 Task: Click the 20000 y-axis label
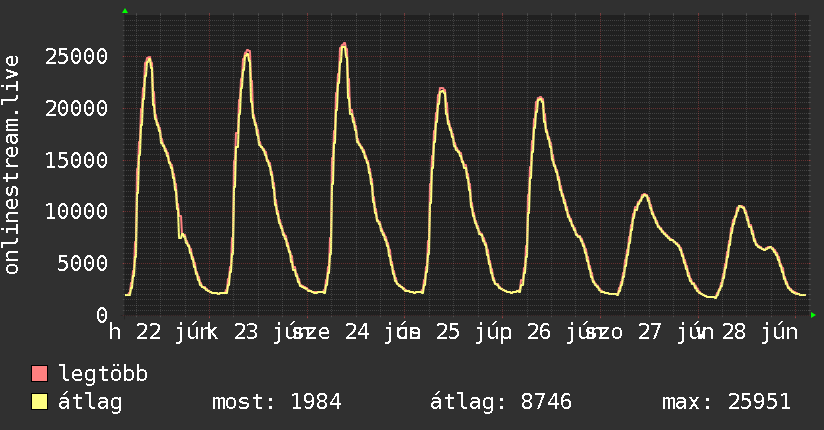[x=76, y=108]
